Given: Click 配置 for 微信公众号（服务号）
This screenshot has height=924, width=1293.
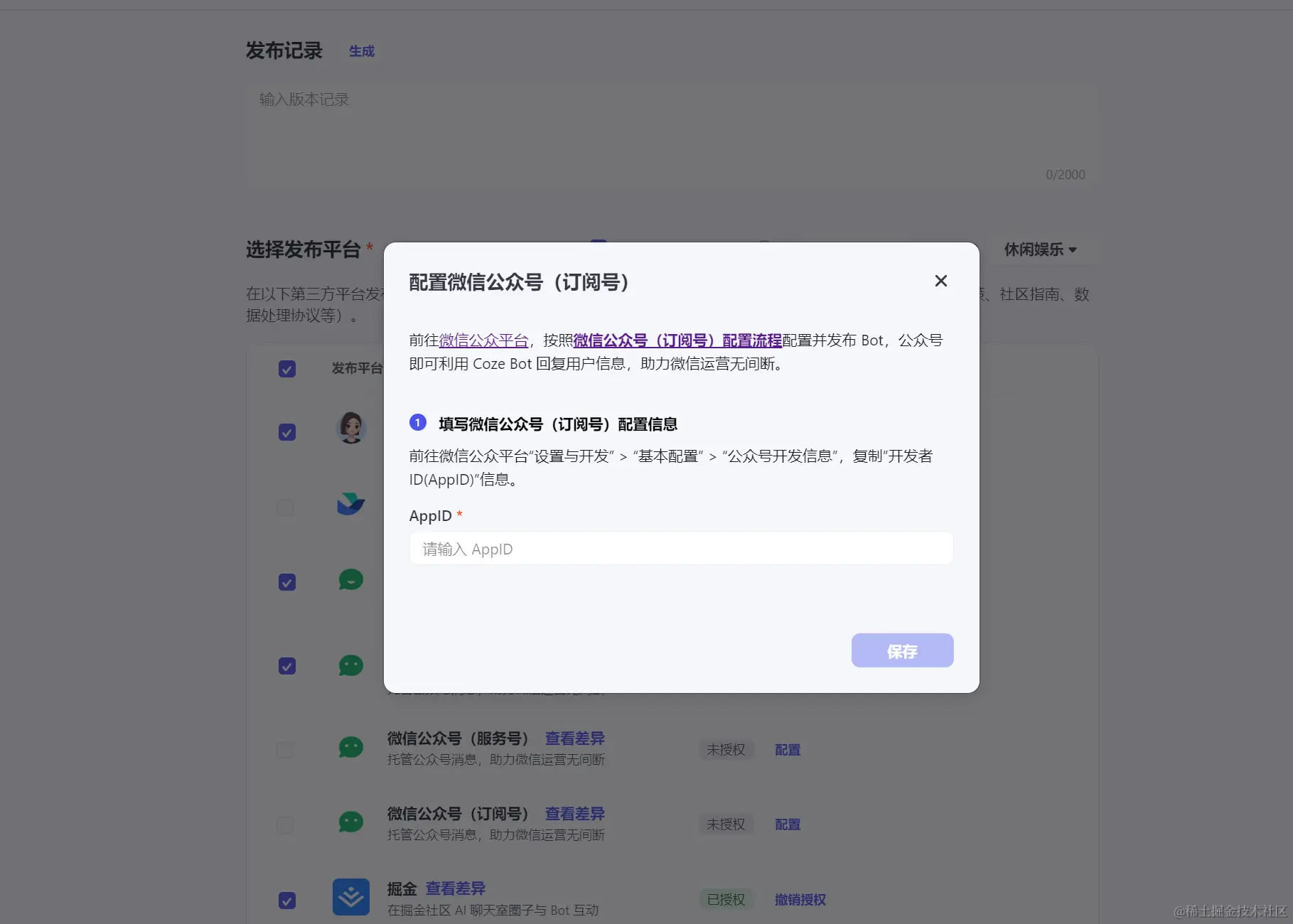Looking at the screenshot, I should pos(788,750).
